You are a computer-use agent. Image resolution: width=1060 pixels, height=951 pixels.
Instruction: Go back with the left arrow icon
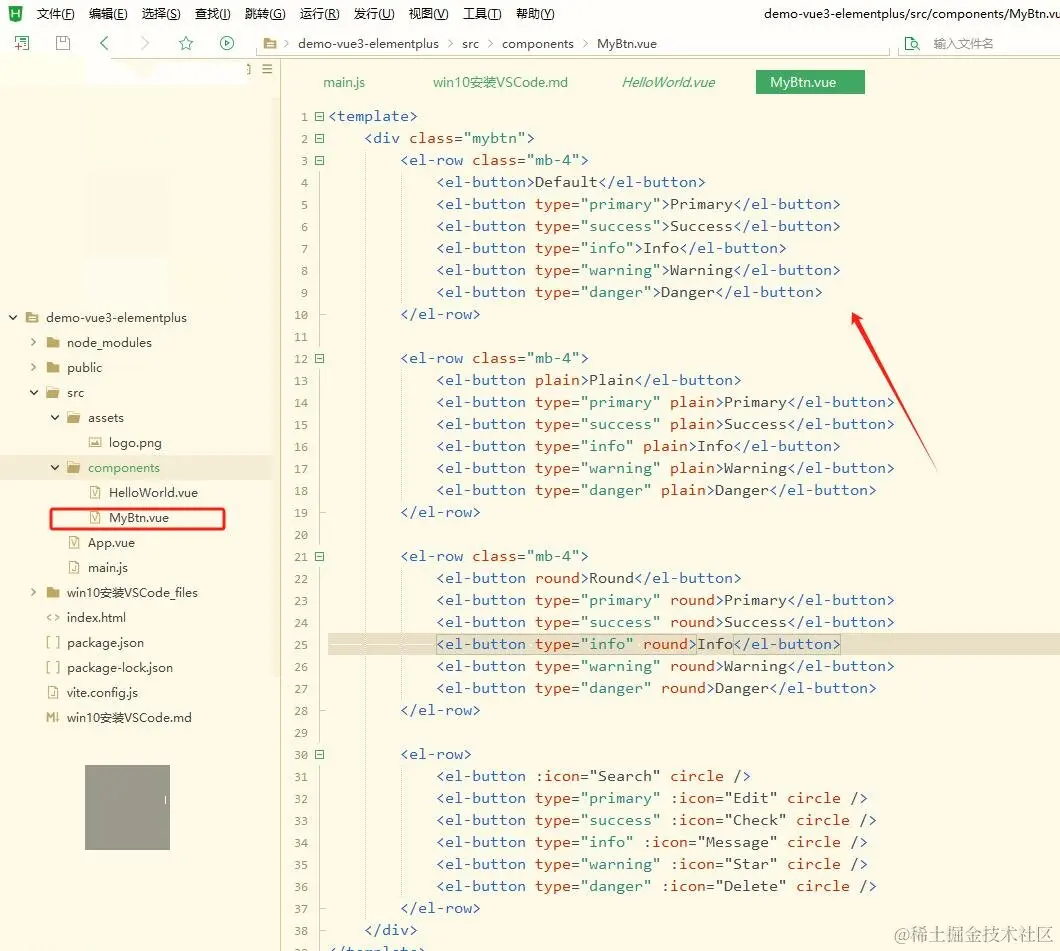click(104, 43)
